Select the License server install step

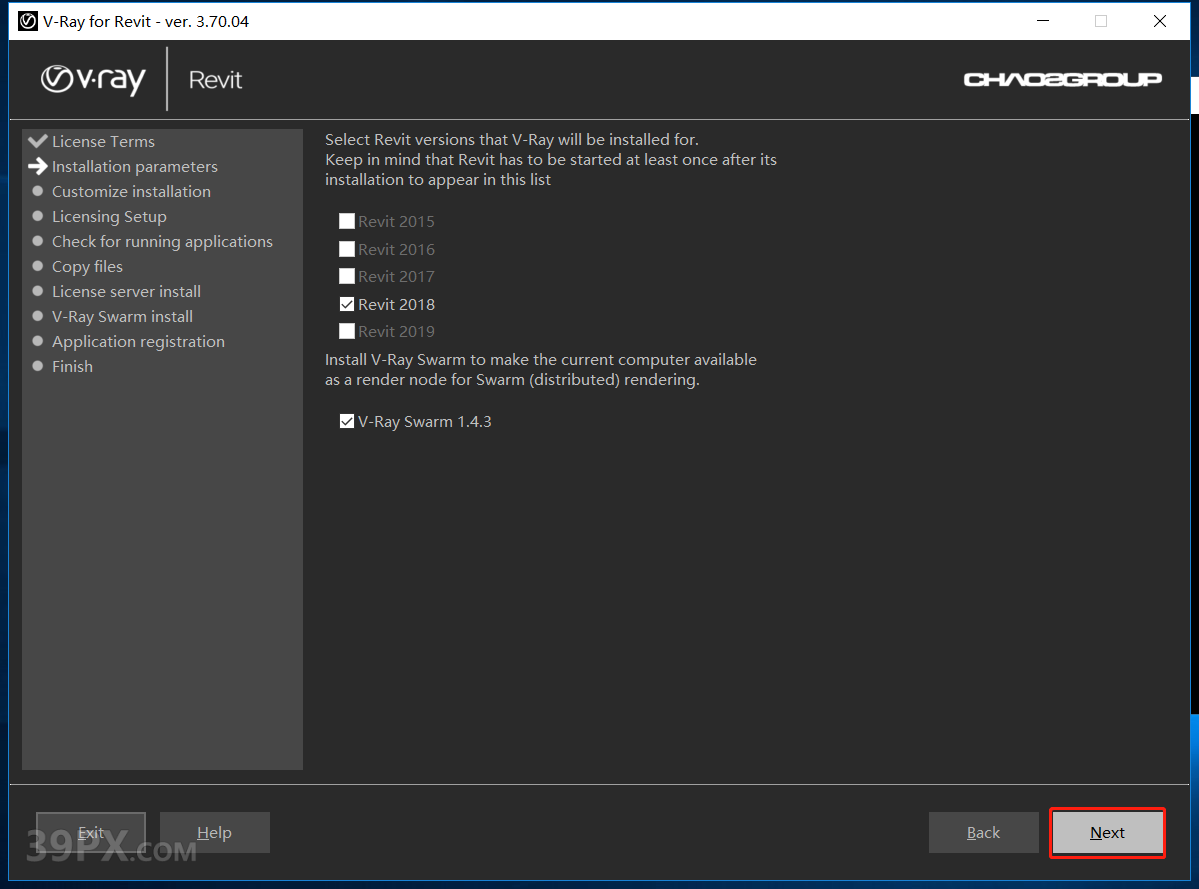[126, 291]
